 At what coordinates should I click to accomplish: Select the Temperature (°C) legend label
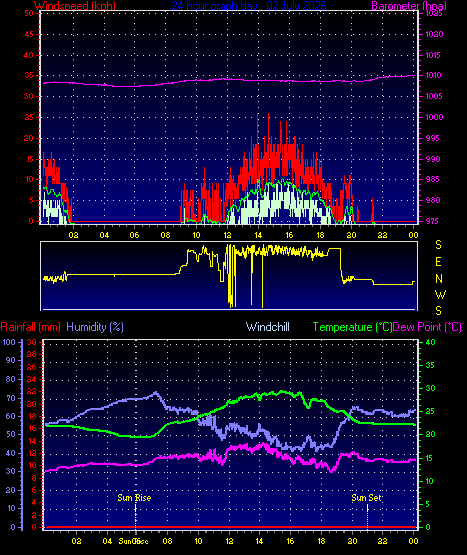(352, 327)
